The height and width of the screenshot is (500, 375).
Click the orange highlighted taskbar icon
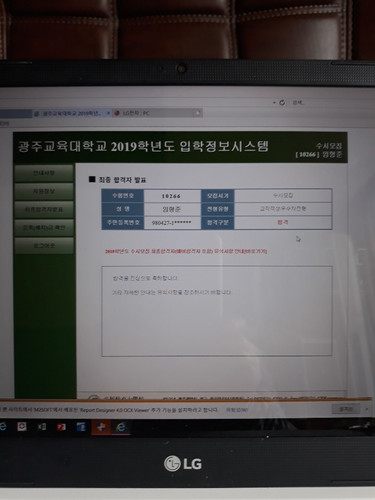(x=101, y=427)
